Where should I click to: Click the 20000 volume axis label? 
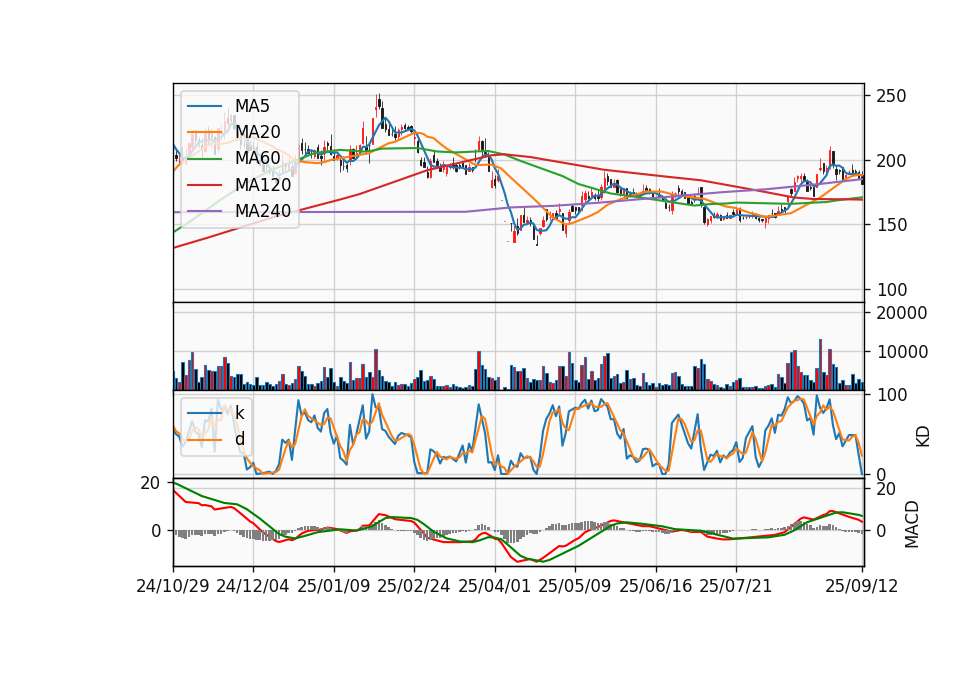coord(902,313)
